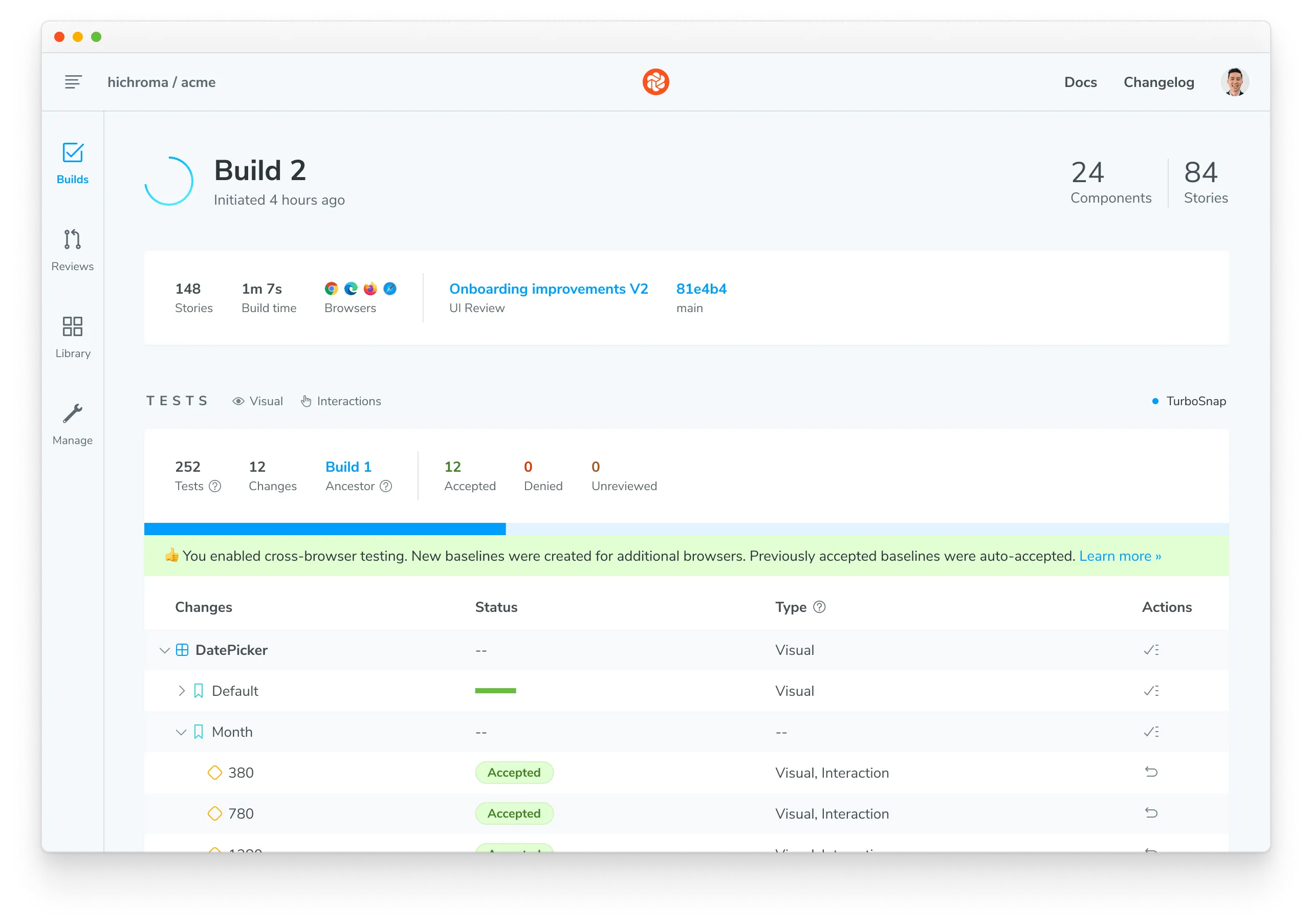Open the sidebar hamburger menu icon
The image size is (1312, 924).
pyautogui.click(x=73, y=82)
